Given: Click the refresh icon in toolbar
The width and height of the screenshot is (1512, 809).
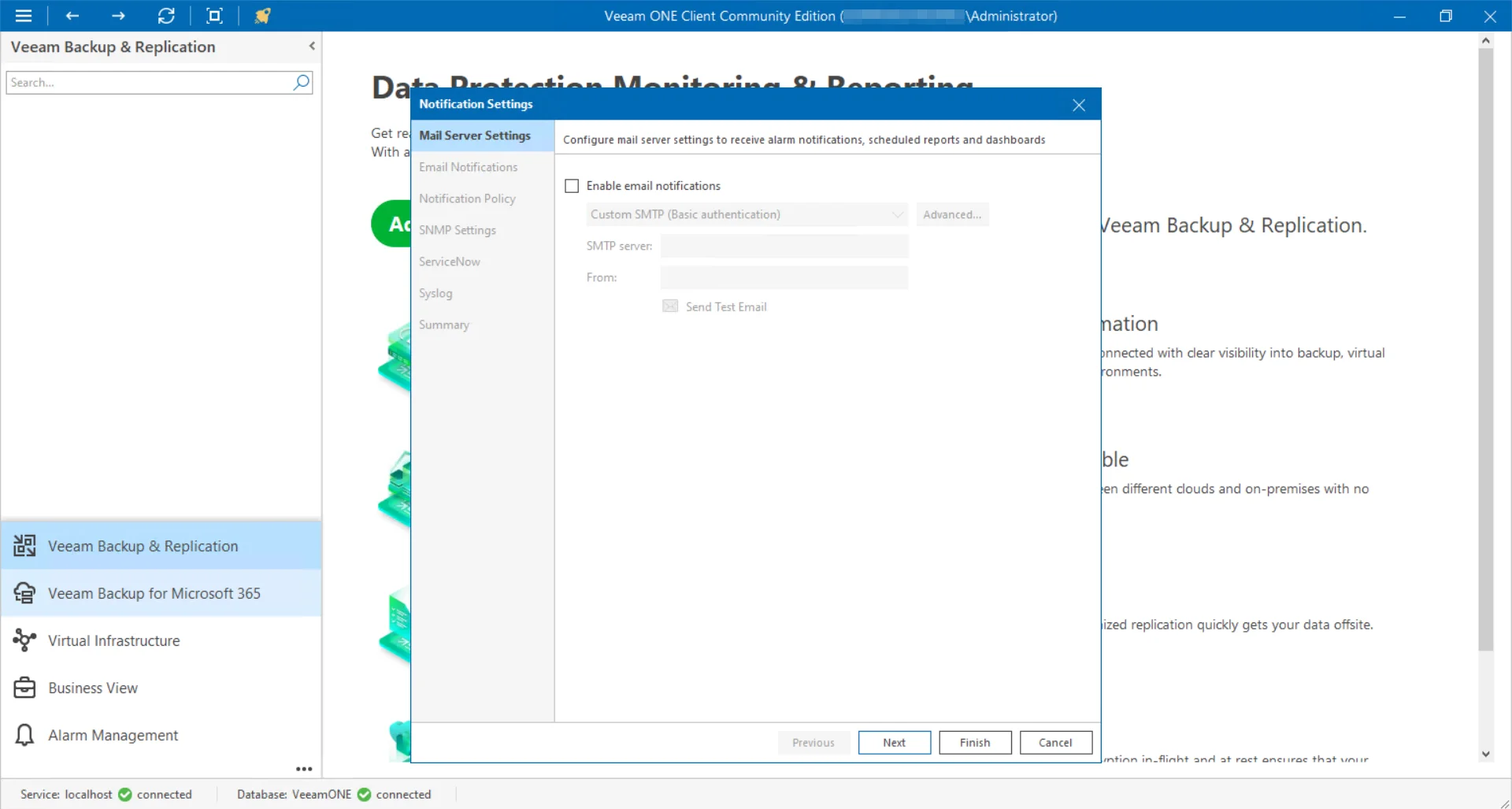Looking at the screenshot, I should (166, 16).
